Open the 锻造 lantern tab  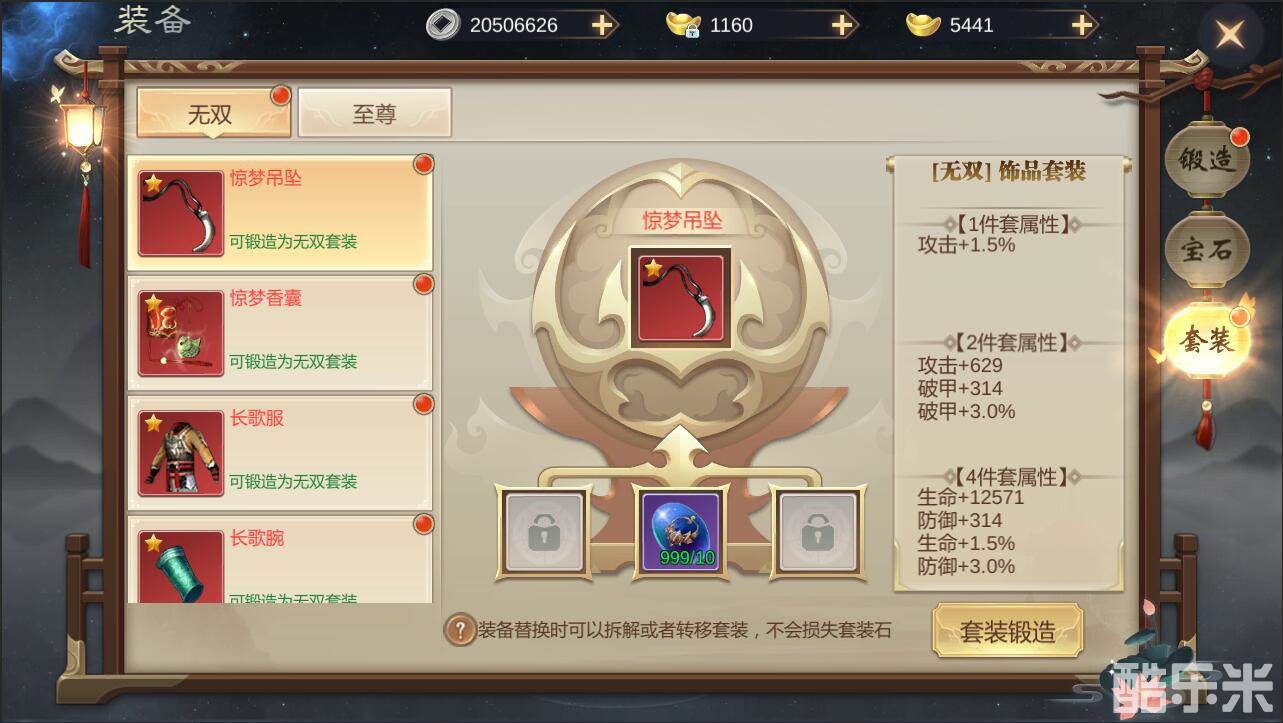click(1207, 161)
